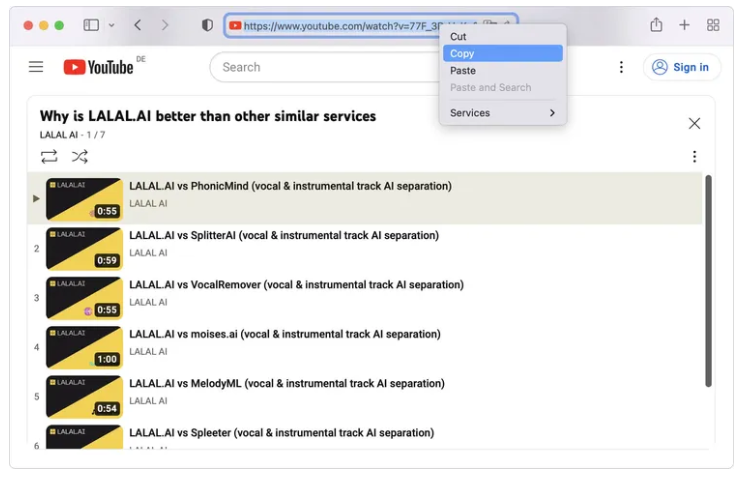Open the LALAL AI playlist link under the title
Viewport: 744px width, 482px height.
tap(59, 135)
